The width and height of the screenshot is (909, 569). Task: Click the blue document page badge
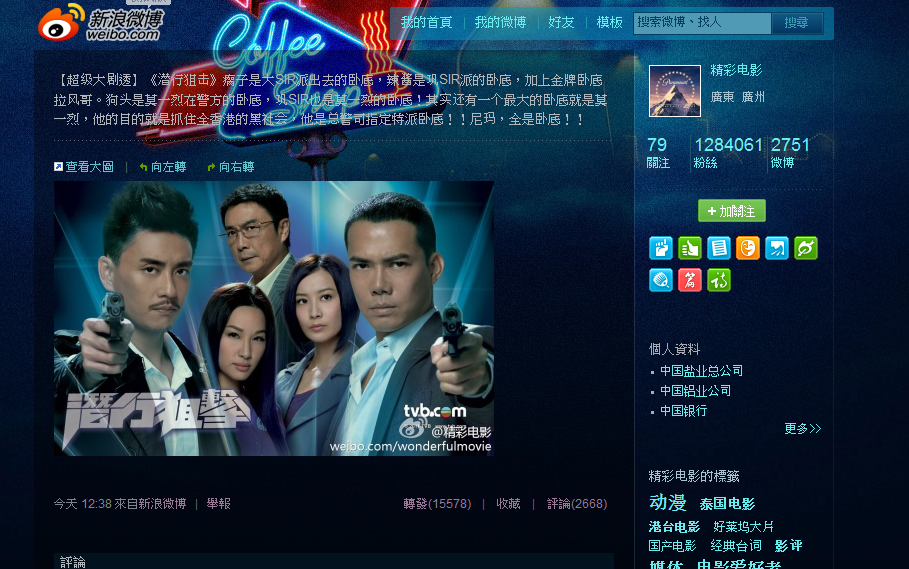click(718, 248)
